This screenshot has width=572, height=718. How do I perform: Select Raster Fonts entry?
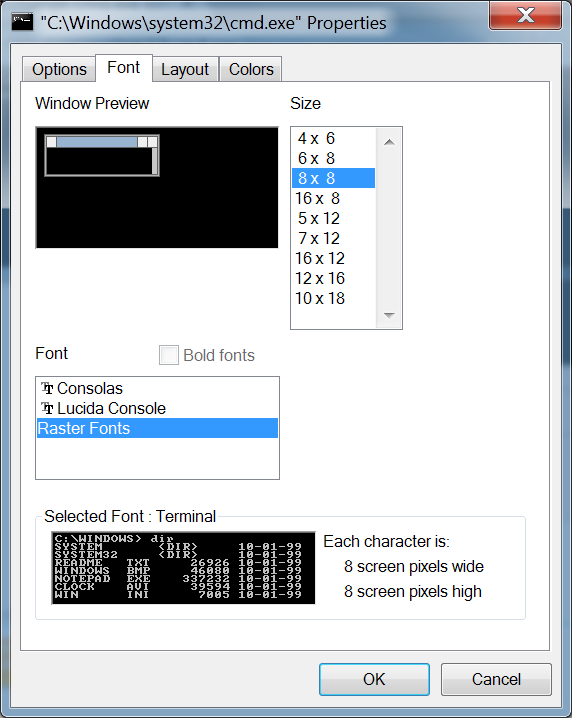coord(157,428)
